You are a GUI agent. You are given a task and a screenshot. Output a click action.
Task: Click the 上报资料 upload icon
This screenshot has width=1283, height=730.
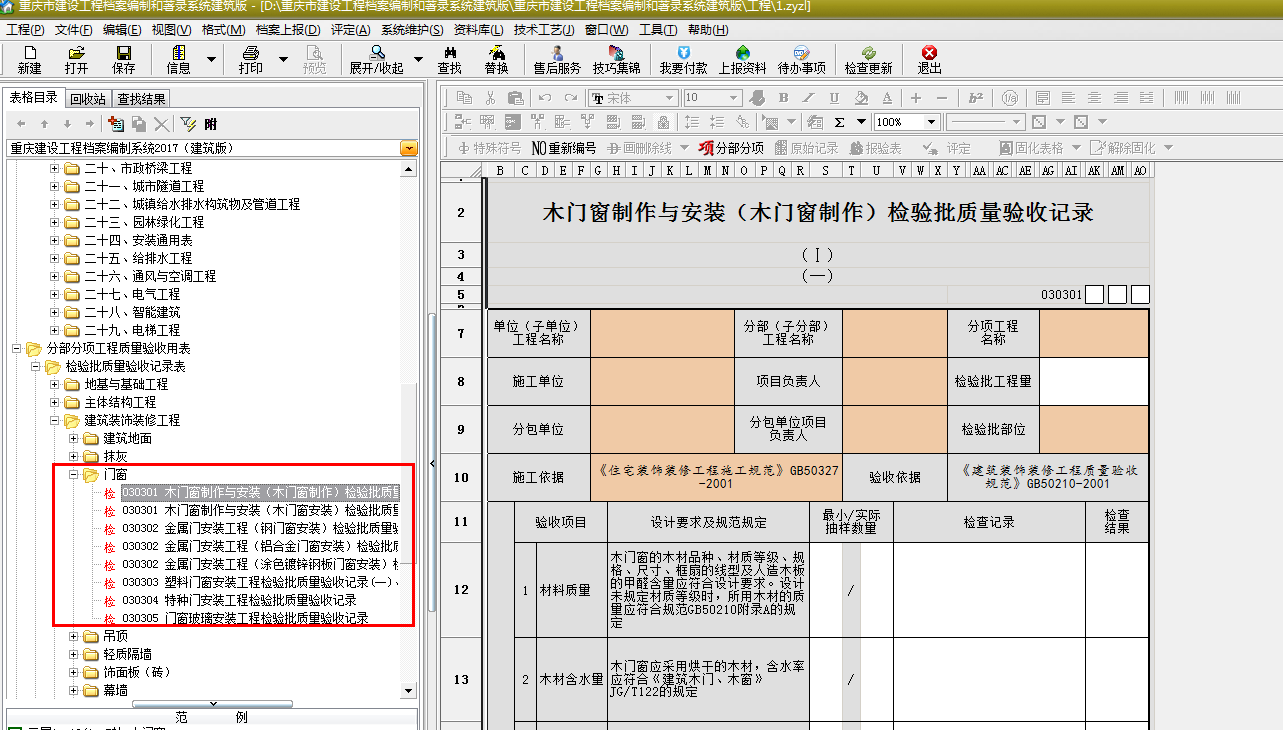click(x=742, y=59)
